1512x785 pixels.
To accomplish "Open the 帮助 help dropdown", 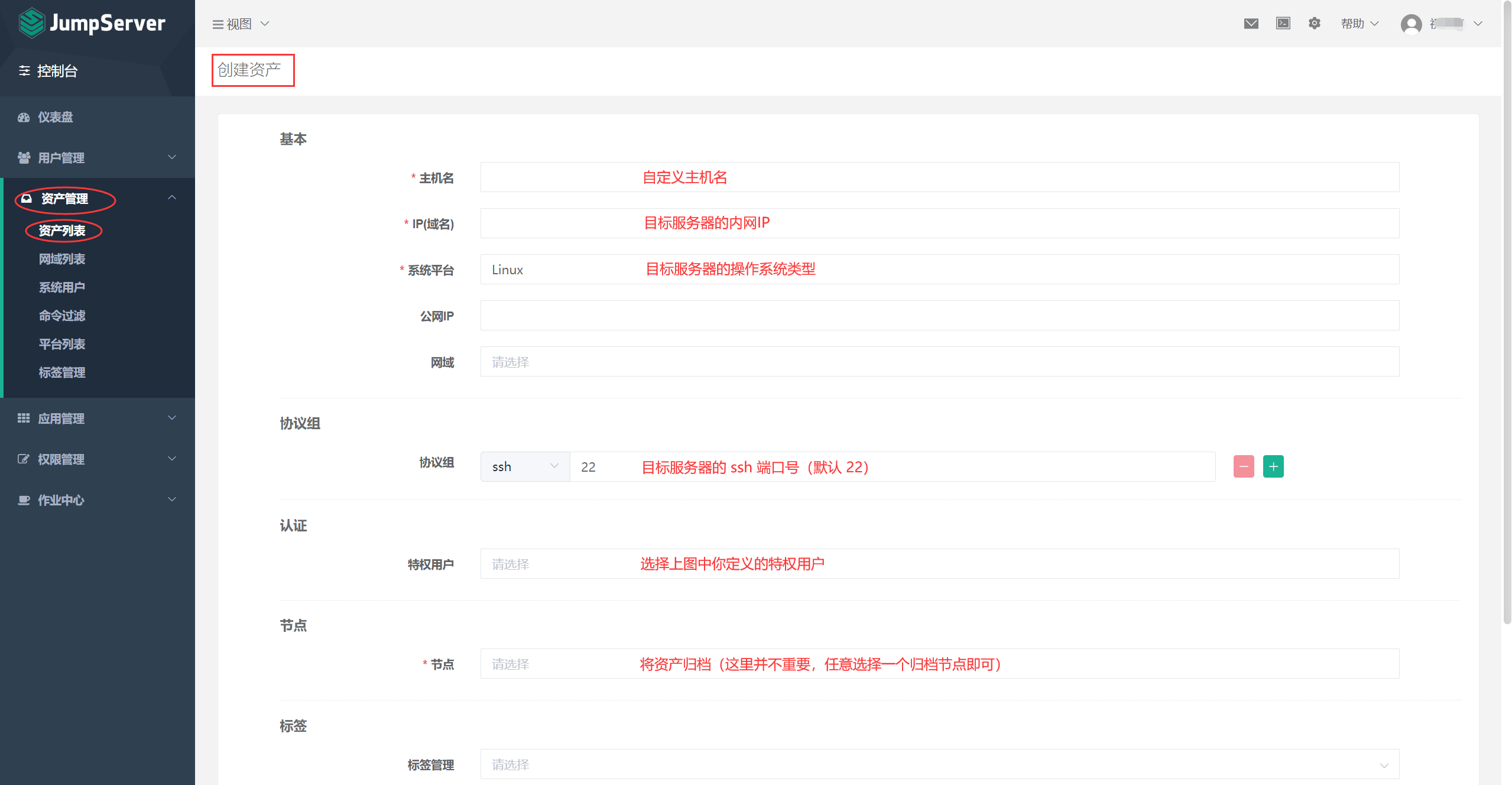I will point(1359,24).
